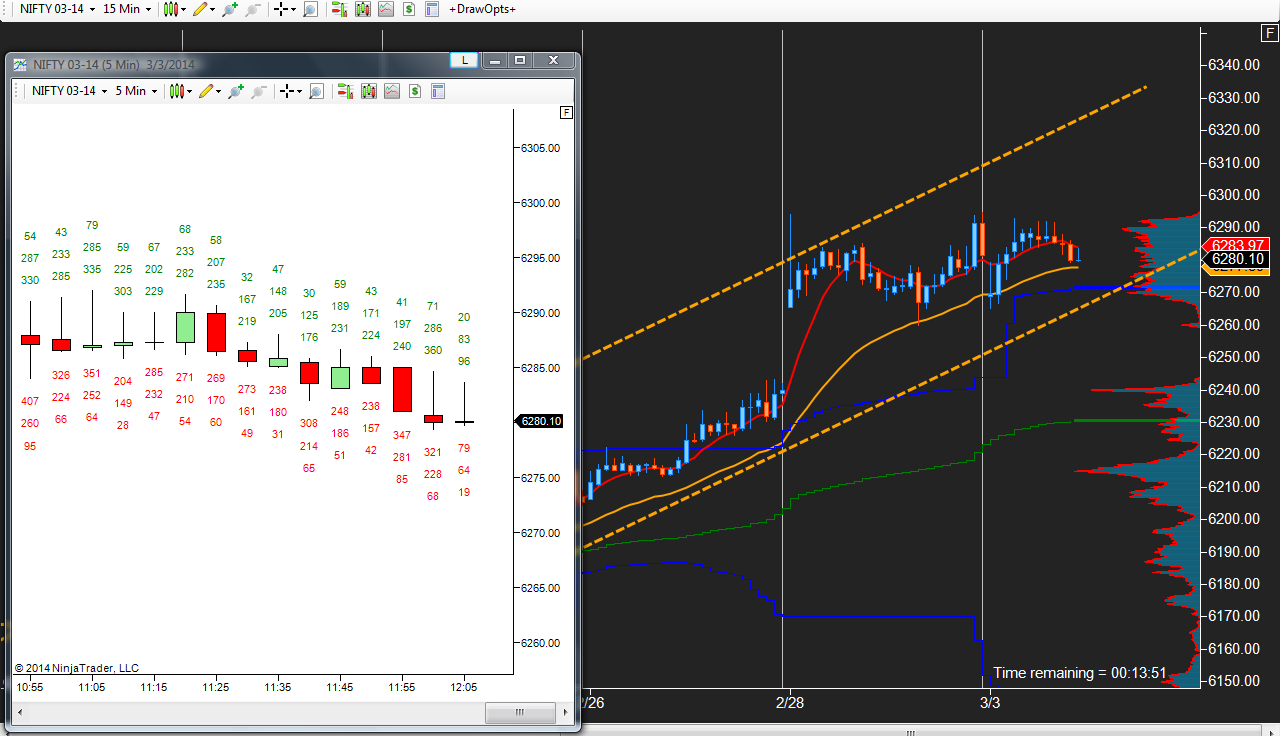Click the greyed Zoom Out icon in the 15 Min toolbar
Image resolution: width=1280 pixels, height=736 pixels.
point(253,9)
